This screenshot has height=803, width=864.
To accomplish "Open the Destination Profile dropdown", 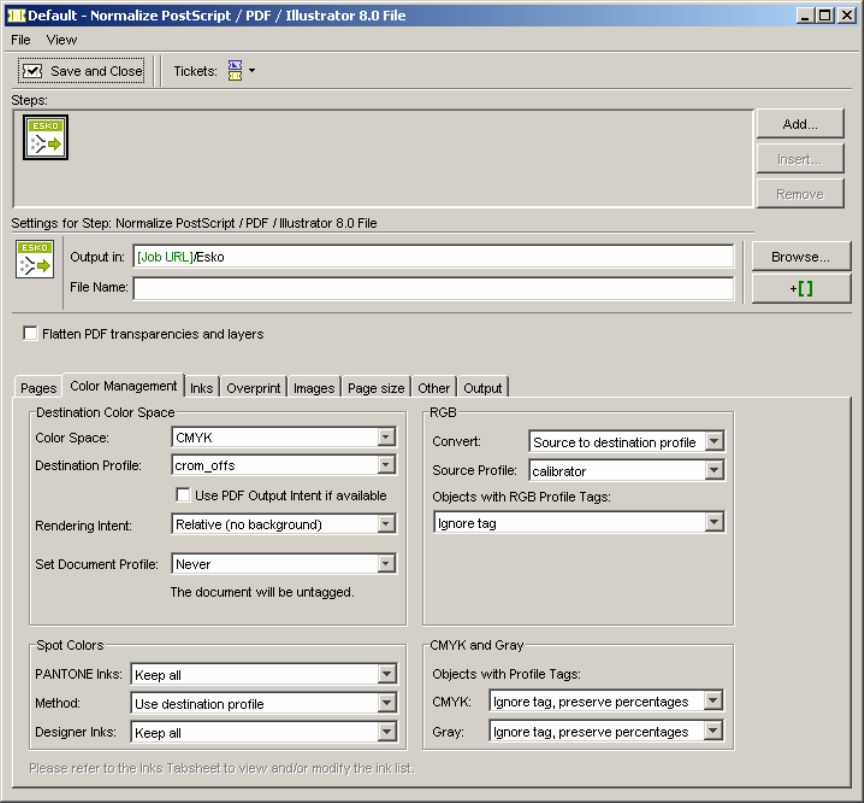I will pyautogui.click(x=386, y=465).
